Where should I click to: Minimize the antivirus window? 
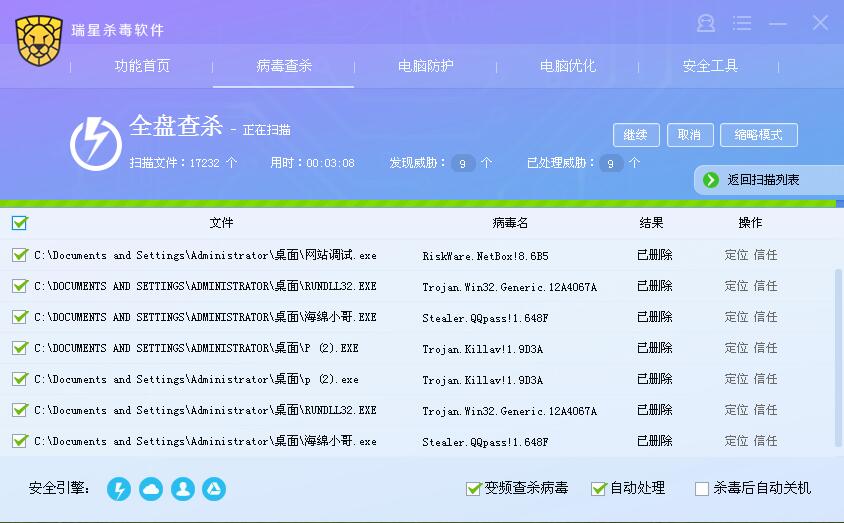pyautogui.click(x=778, y=24)
